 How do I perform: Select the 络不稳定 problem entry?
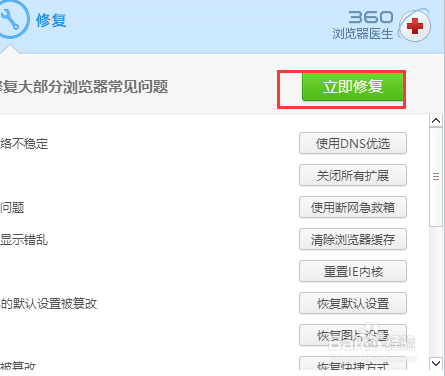point(24,144)
